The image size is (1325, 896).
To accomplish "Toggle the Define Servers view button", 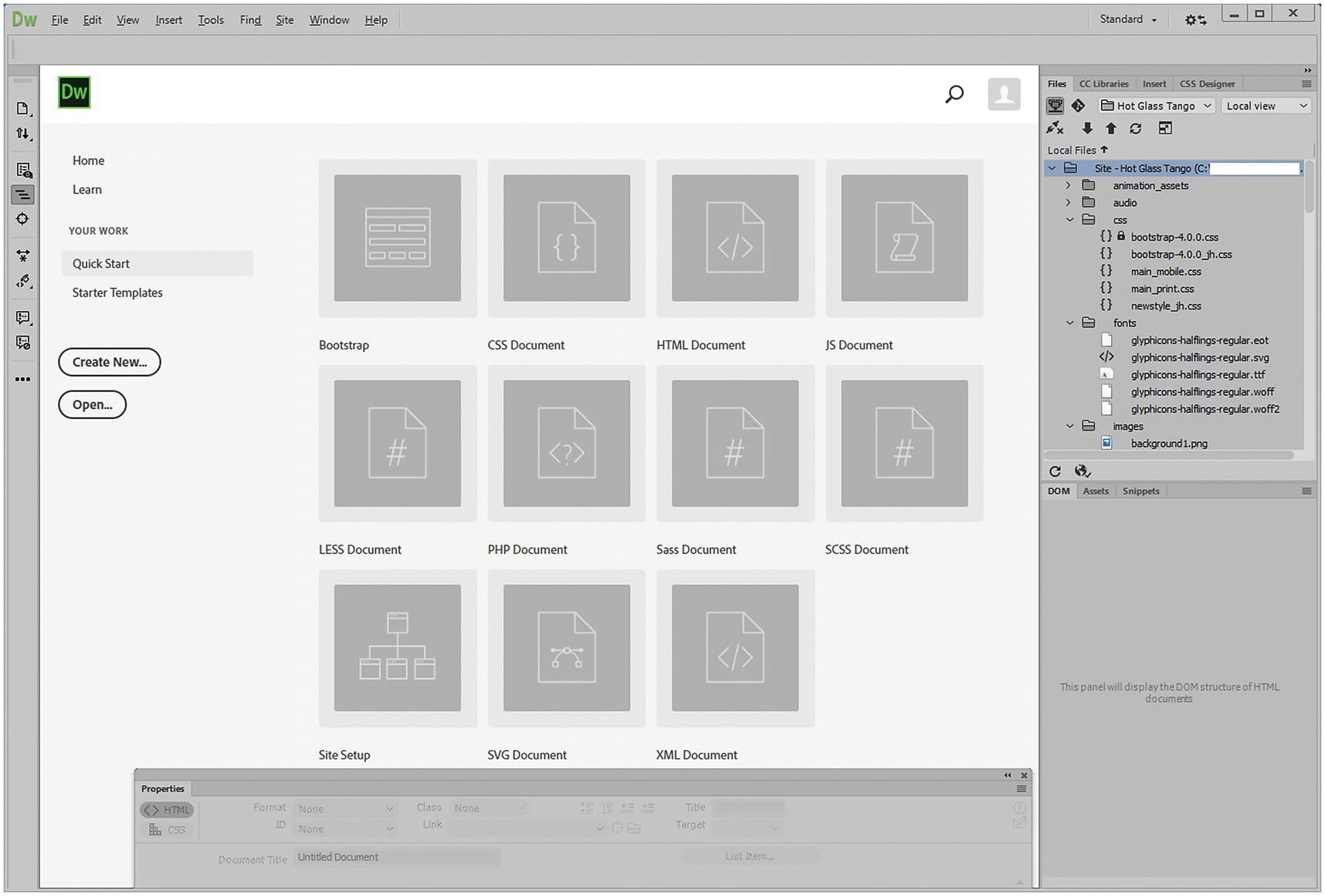I will pos(1055,106).
